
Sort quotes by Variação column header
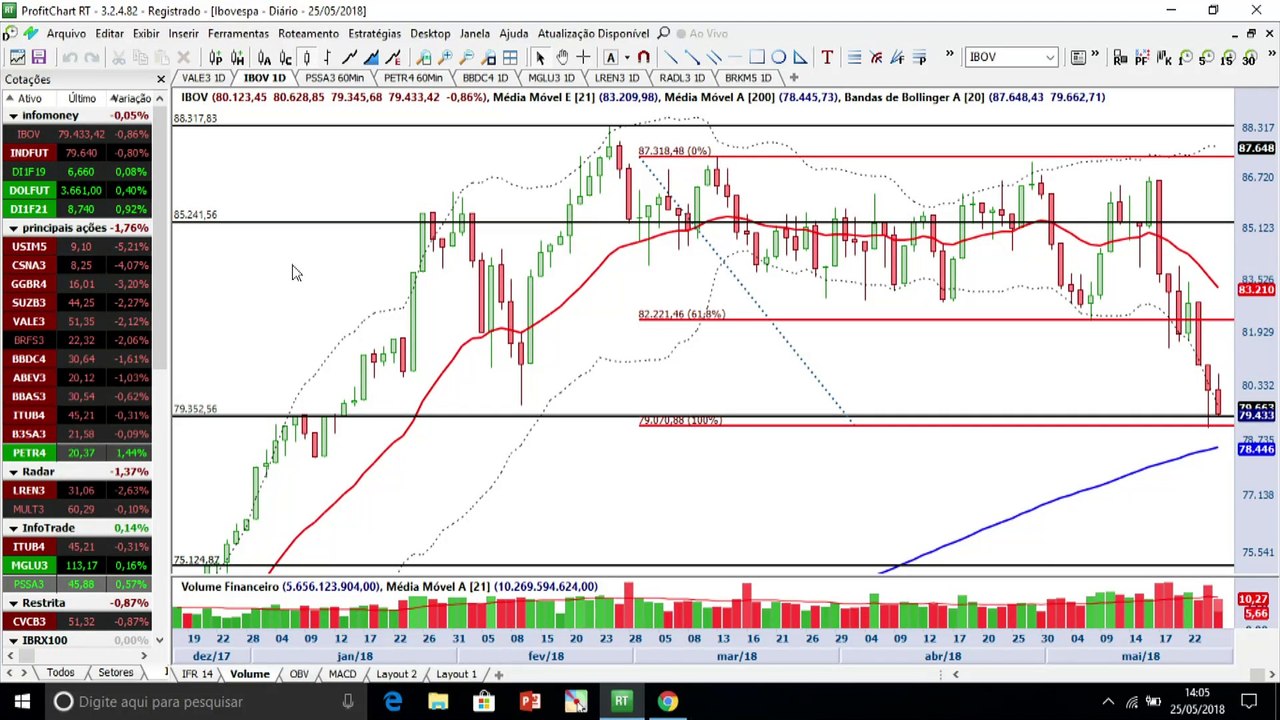tap(131, 98)
